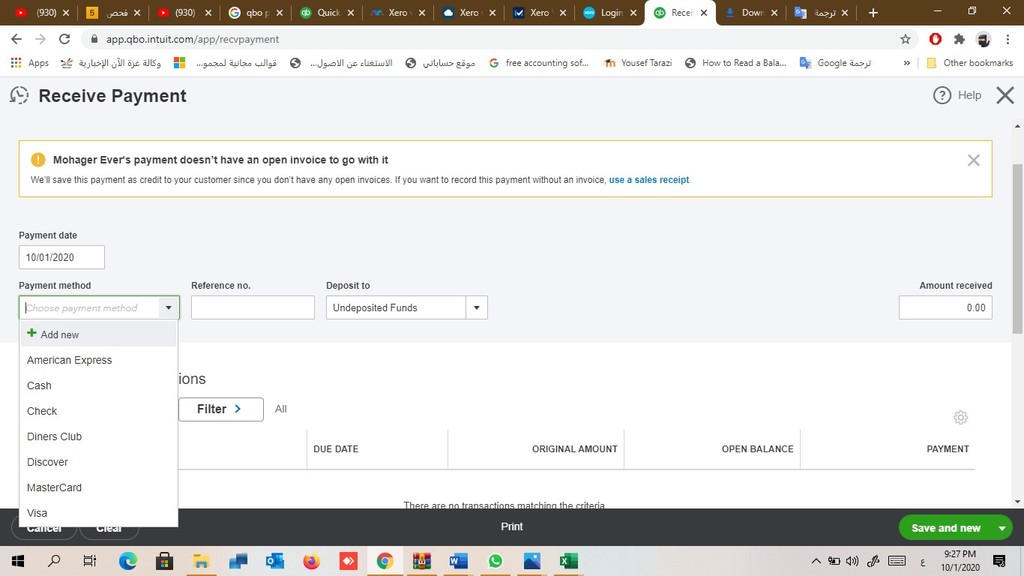Viewport: 1024px width, 576px height.
Task: Click the DUE DATE column header
Action: 336,449
